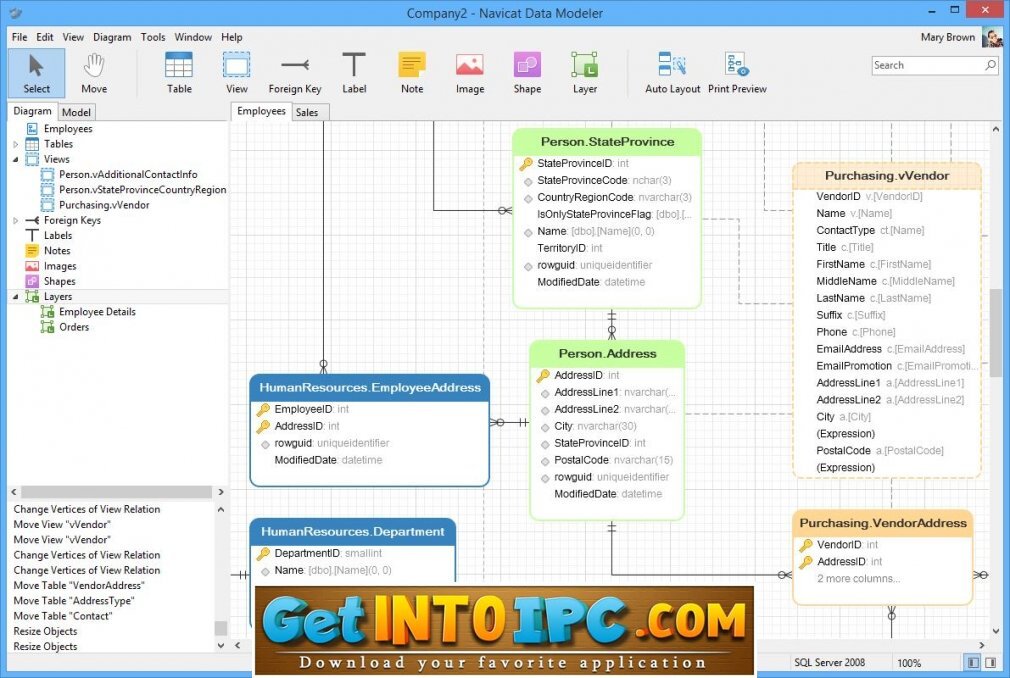Click "2 more columns..." in VendorAddress
Viewport: 1010px width, 678px height.
click(859, 579)
